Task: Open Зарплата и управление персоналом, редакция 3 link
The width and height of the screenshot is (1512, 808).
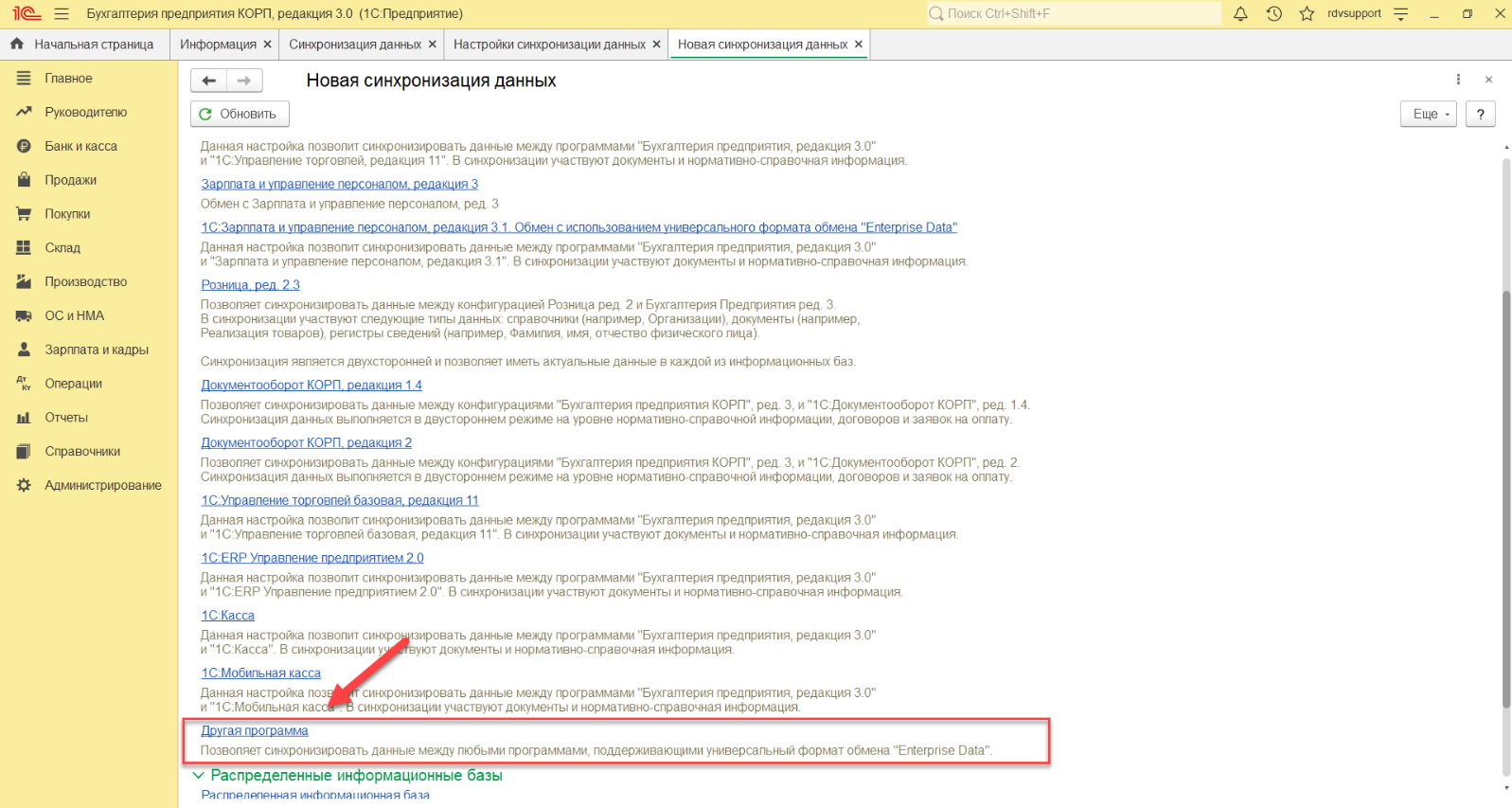Action: click(x=339, y=184)
